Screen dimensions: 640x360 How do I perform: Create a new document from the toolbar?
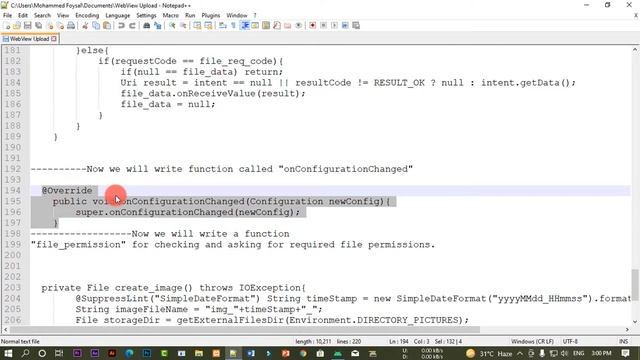point(7,25)
